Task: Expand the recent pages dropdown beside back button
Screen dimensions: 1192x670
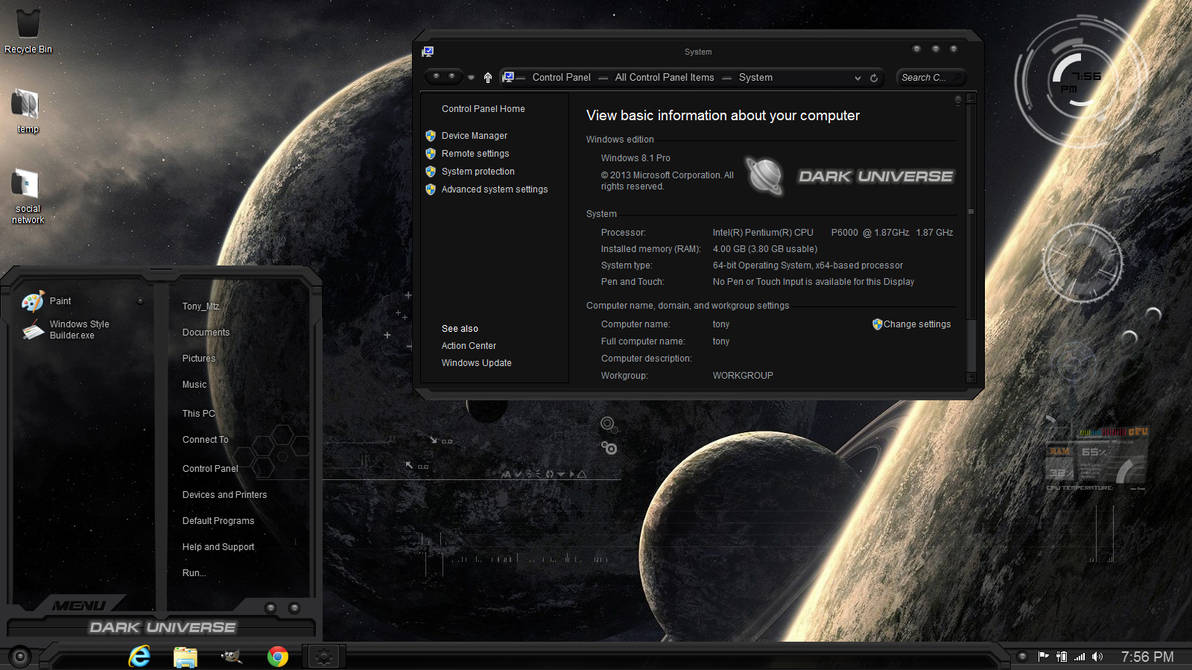Action: click(470, 77)
